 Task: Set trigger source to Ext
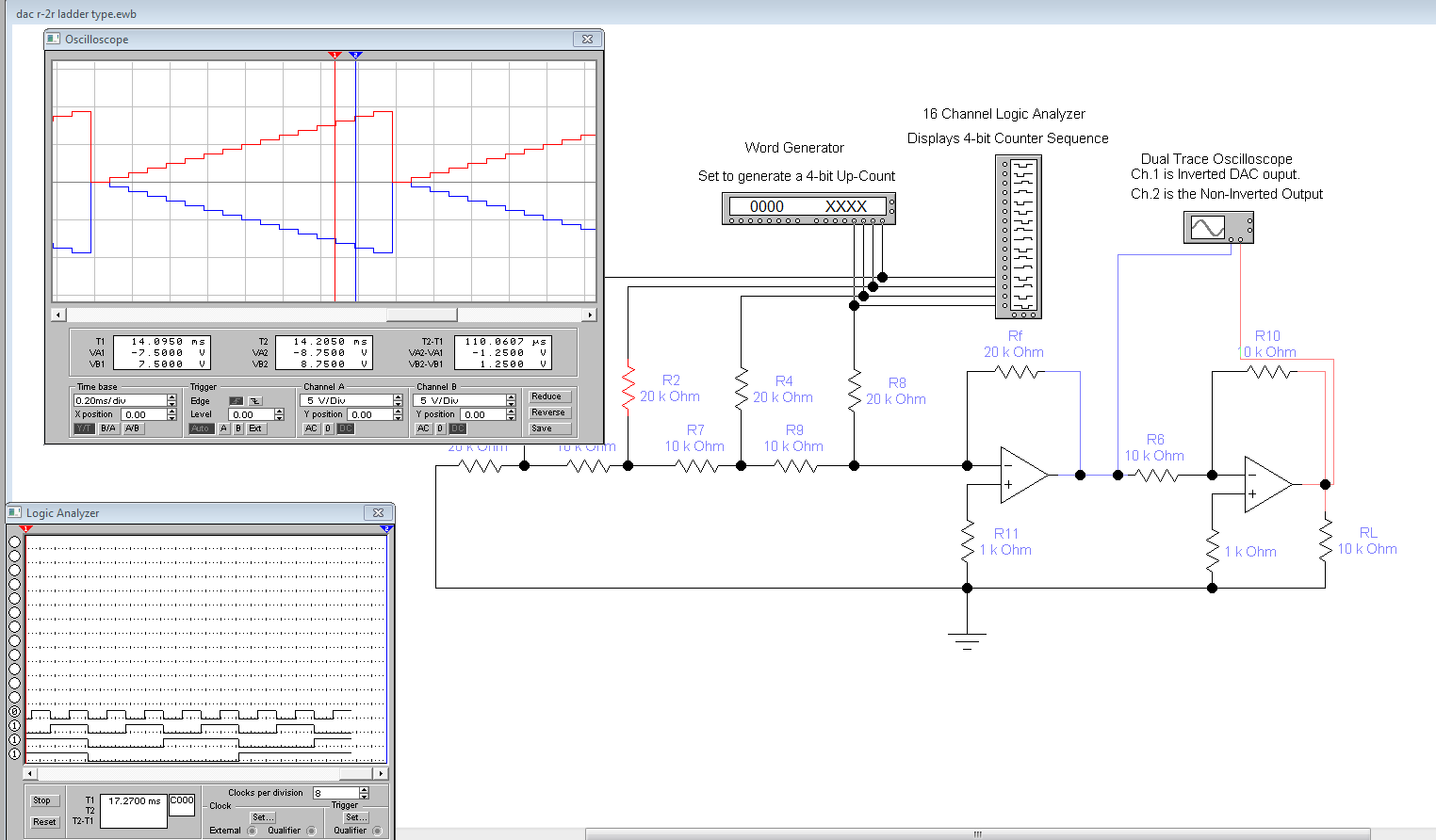tap(256, 428)
